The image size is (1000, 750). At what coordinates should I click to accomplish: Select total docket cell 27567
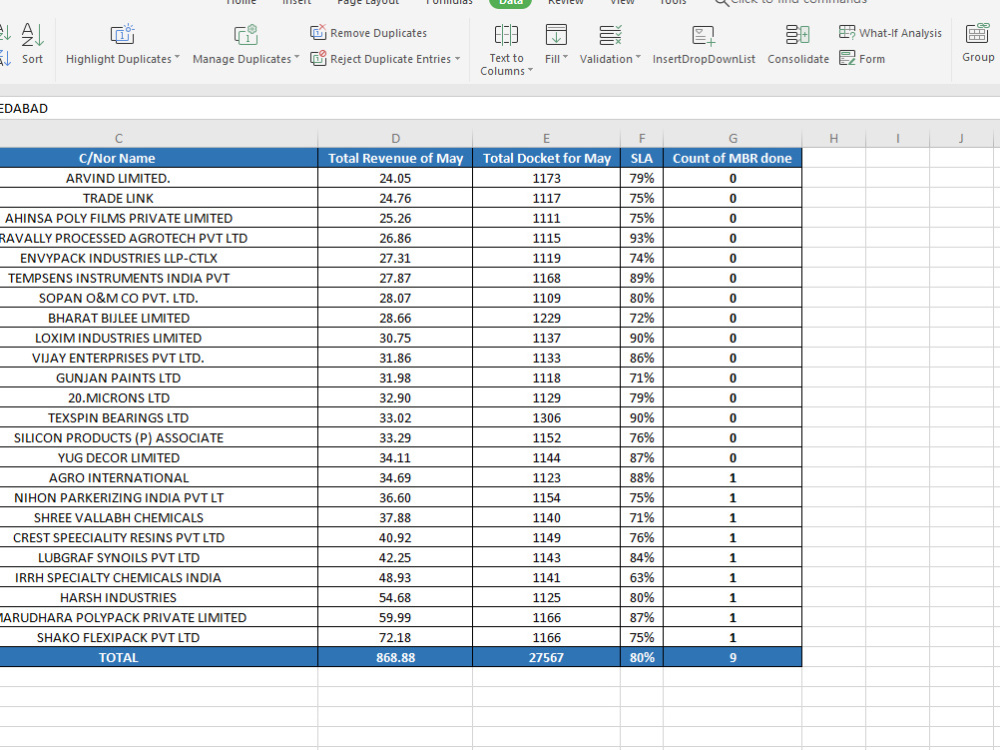click(547, 658)
